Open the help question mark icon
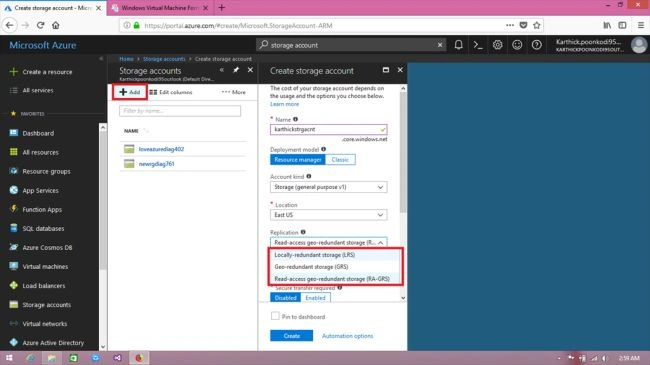This screenshot has width=650, height=365. pos(536,45)
